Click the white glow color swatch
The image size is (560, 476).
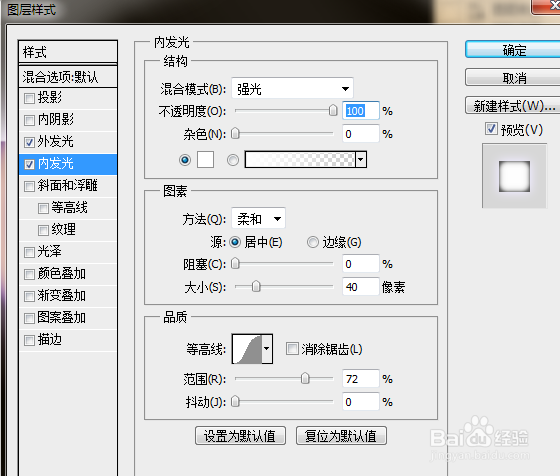point(206,159)
